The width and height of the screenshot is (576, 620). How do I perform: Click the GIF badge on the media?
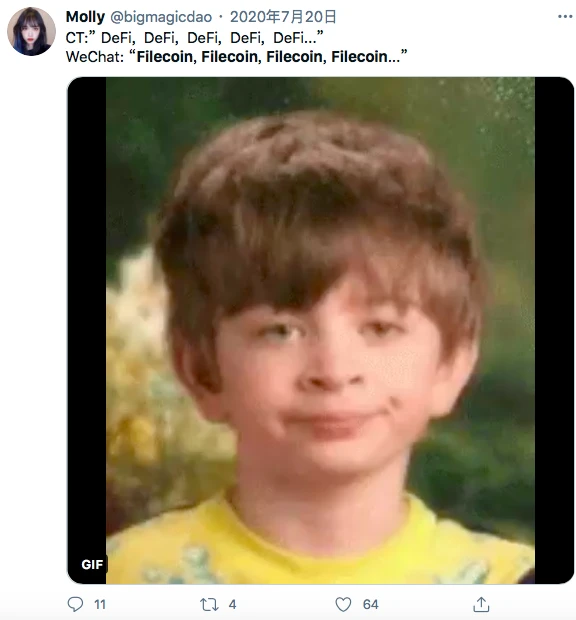point(92,564)
